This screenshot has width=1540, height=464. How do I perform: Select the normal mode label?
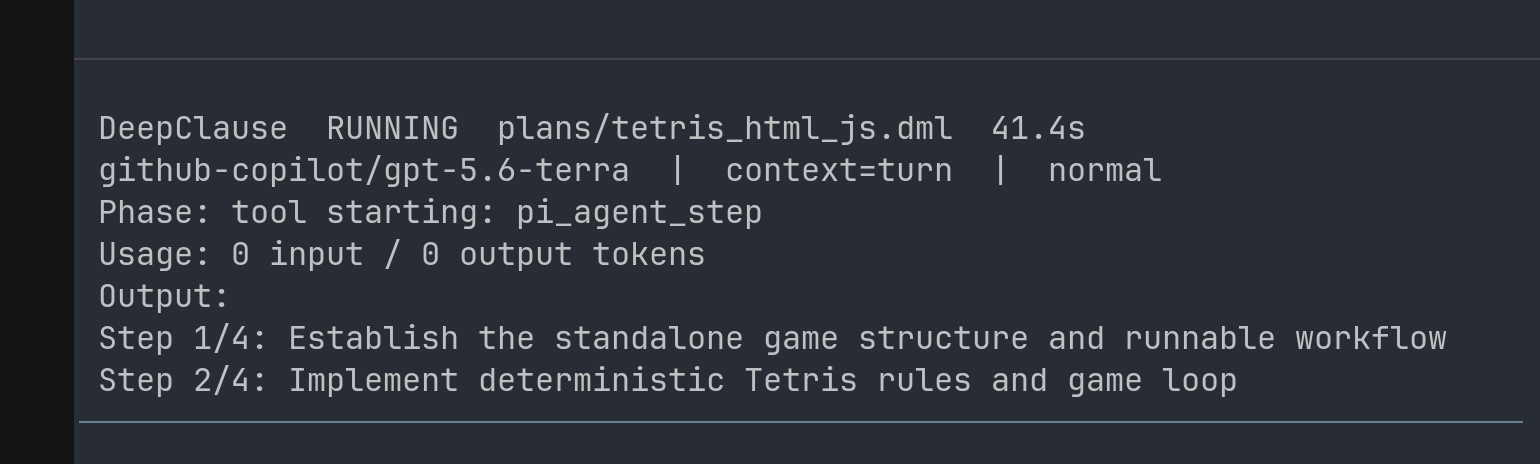[x=1105, y=171]
